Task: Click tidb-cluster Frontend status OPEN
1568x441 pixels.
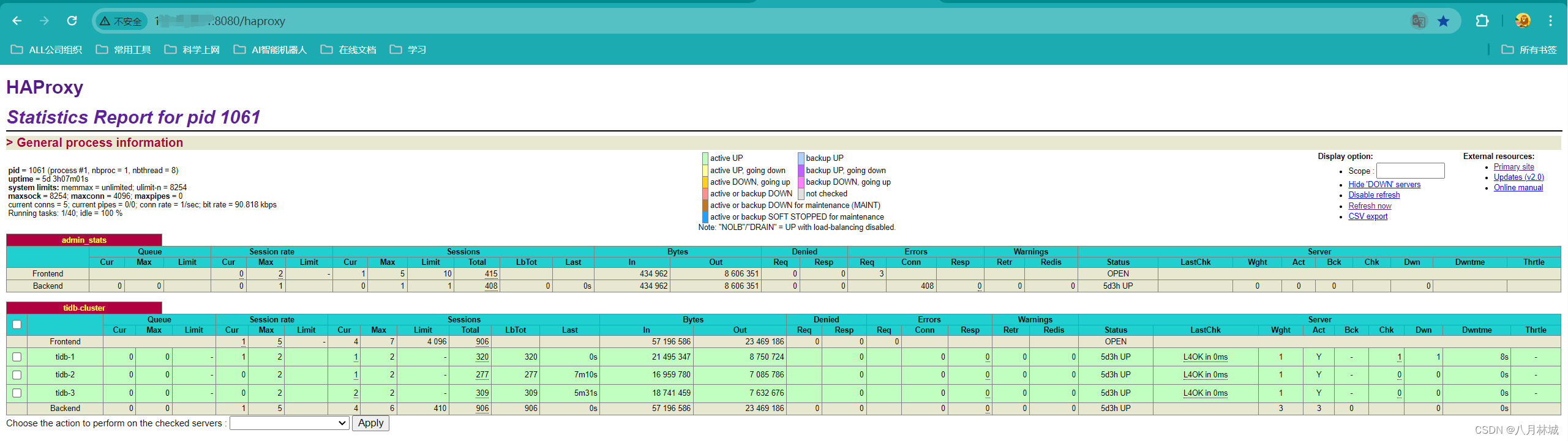Action: tap(1116, 341)
